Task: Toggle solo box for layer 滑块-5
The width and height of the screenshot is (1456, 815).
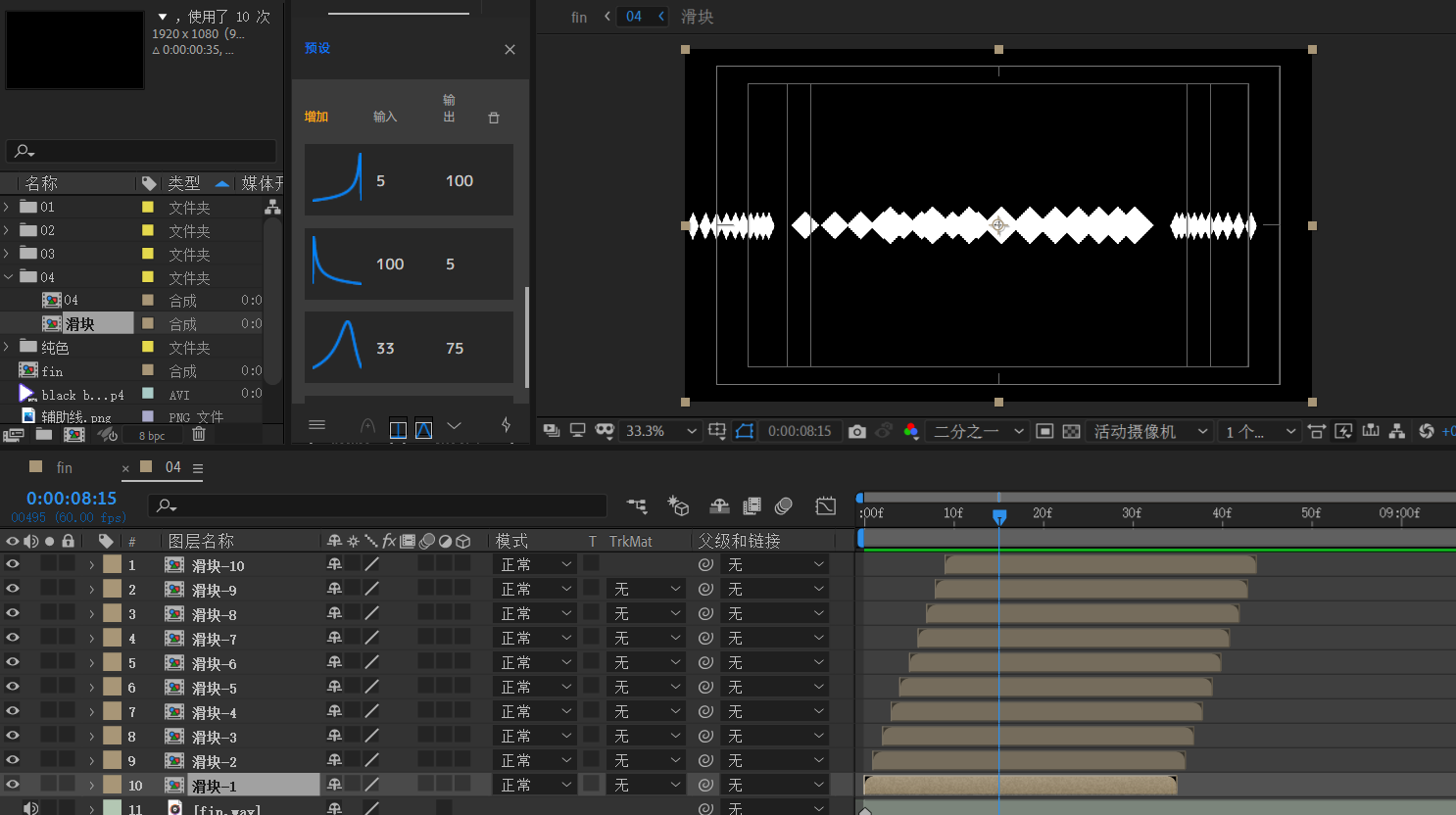Action: point(49,687)
